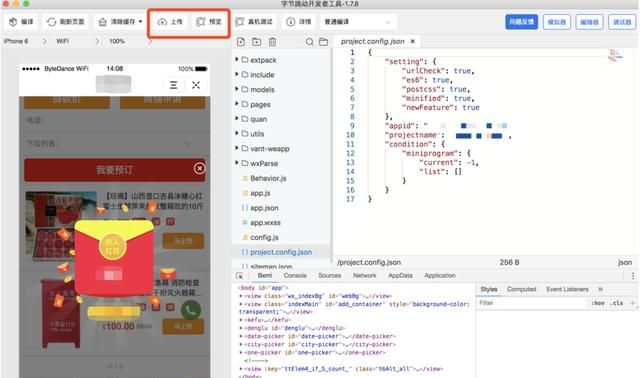Toggle the 编辑器 editor panel
Image resolution: width=640 pixels, height=378 pixels.
(x=589, y=22)
